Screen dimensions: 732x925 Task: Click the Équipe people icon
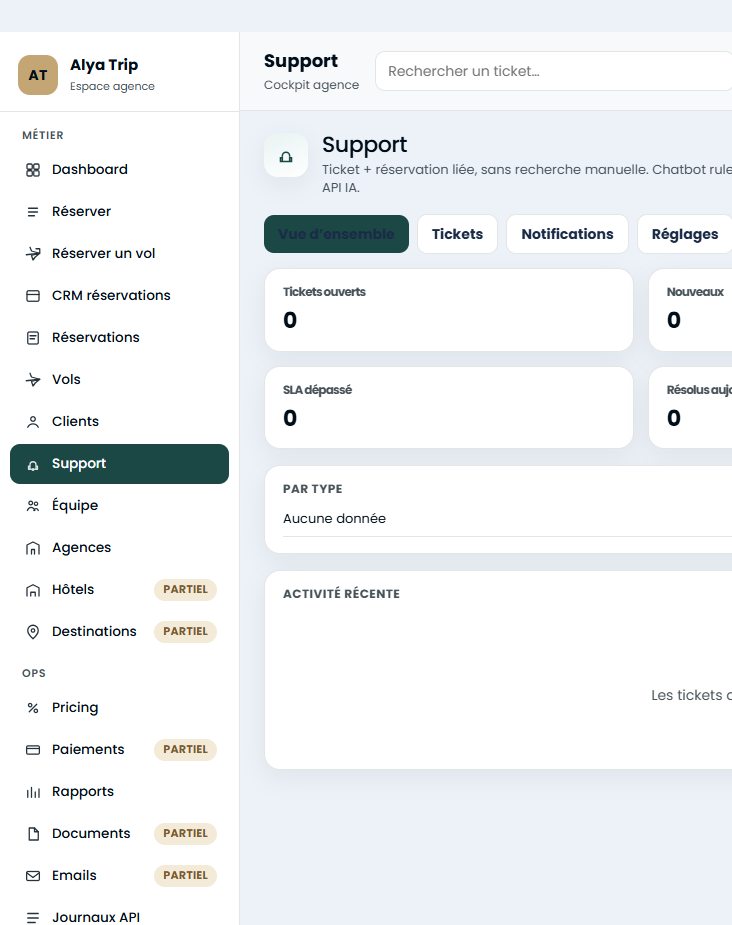[x=33, y=506]
